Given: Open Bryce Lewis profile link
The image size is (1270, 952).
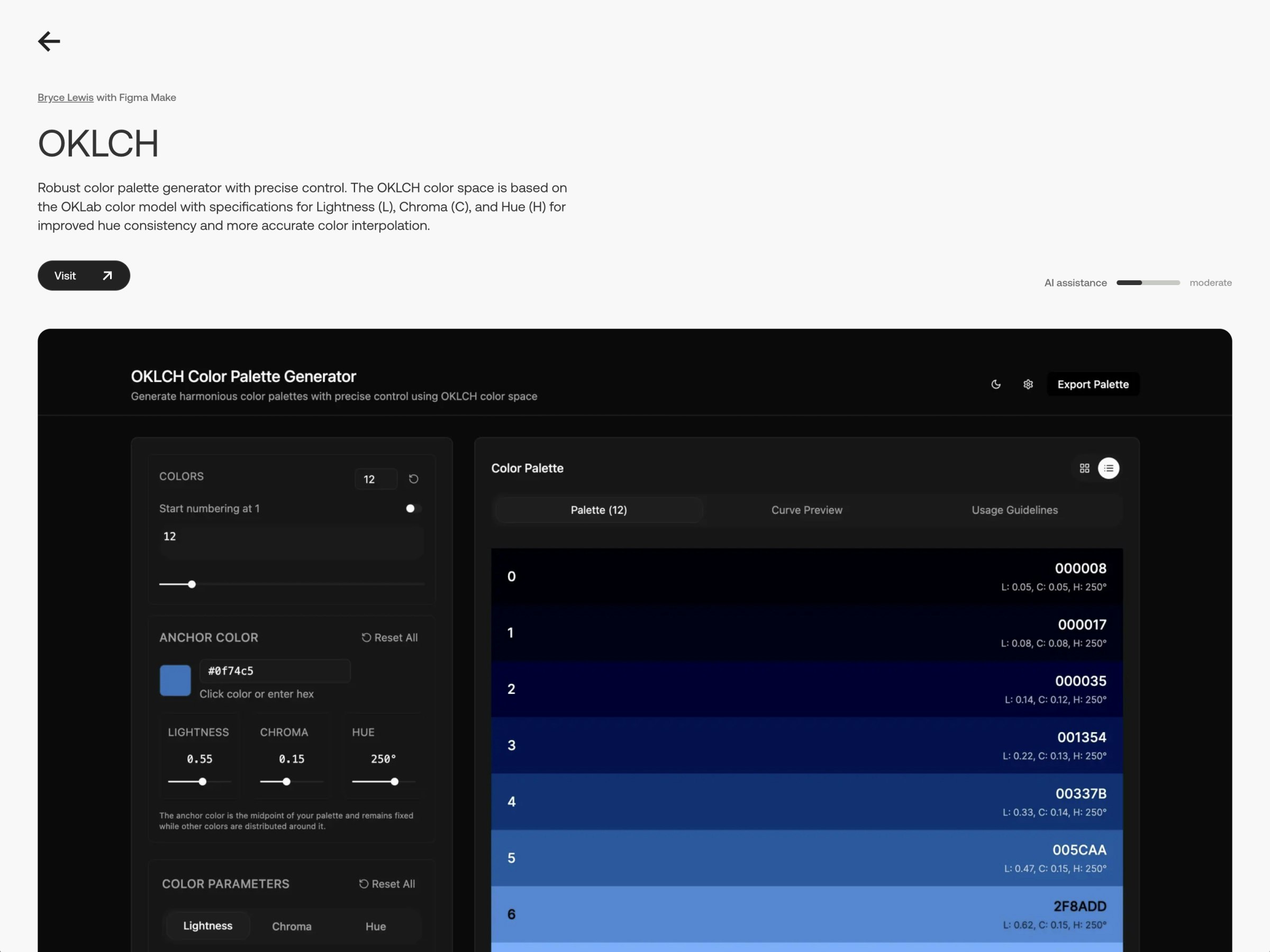Looking at the screenshot, I should click(x=66, y=97).
